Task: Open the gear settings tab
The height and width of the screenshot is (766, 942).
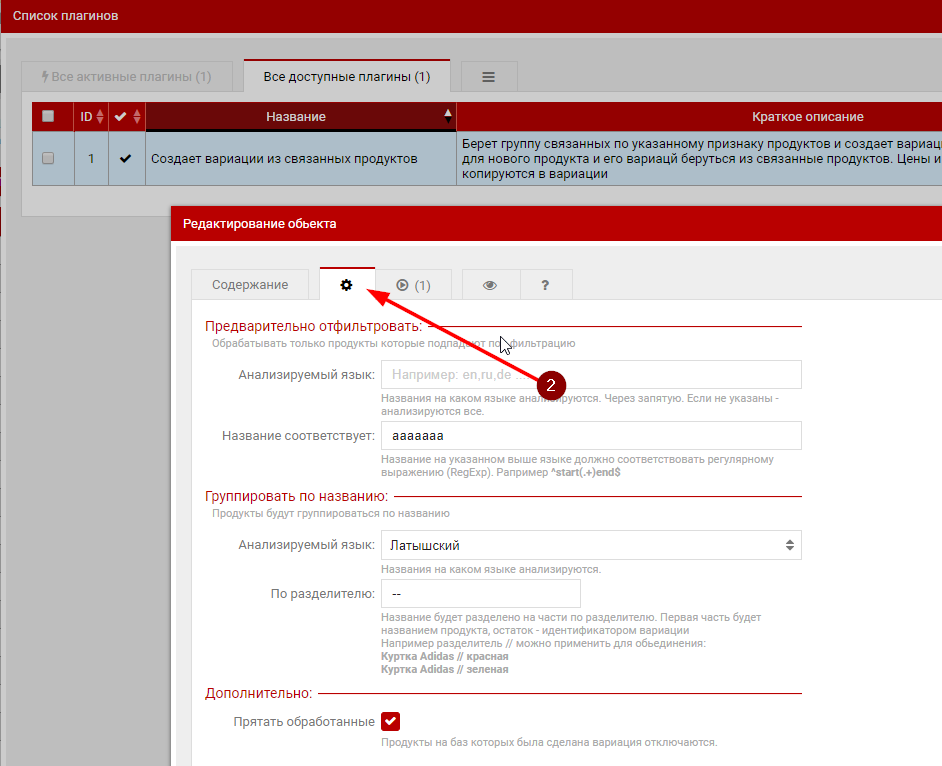Action: click(346, 285)
